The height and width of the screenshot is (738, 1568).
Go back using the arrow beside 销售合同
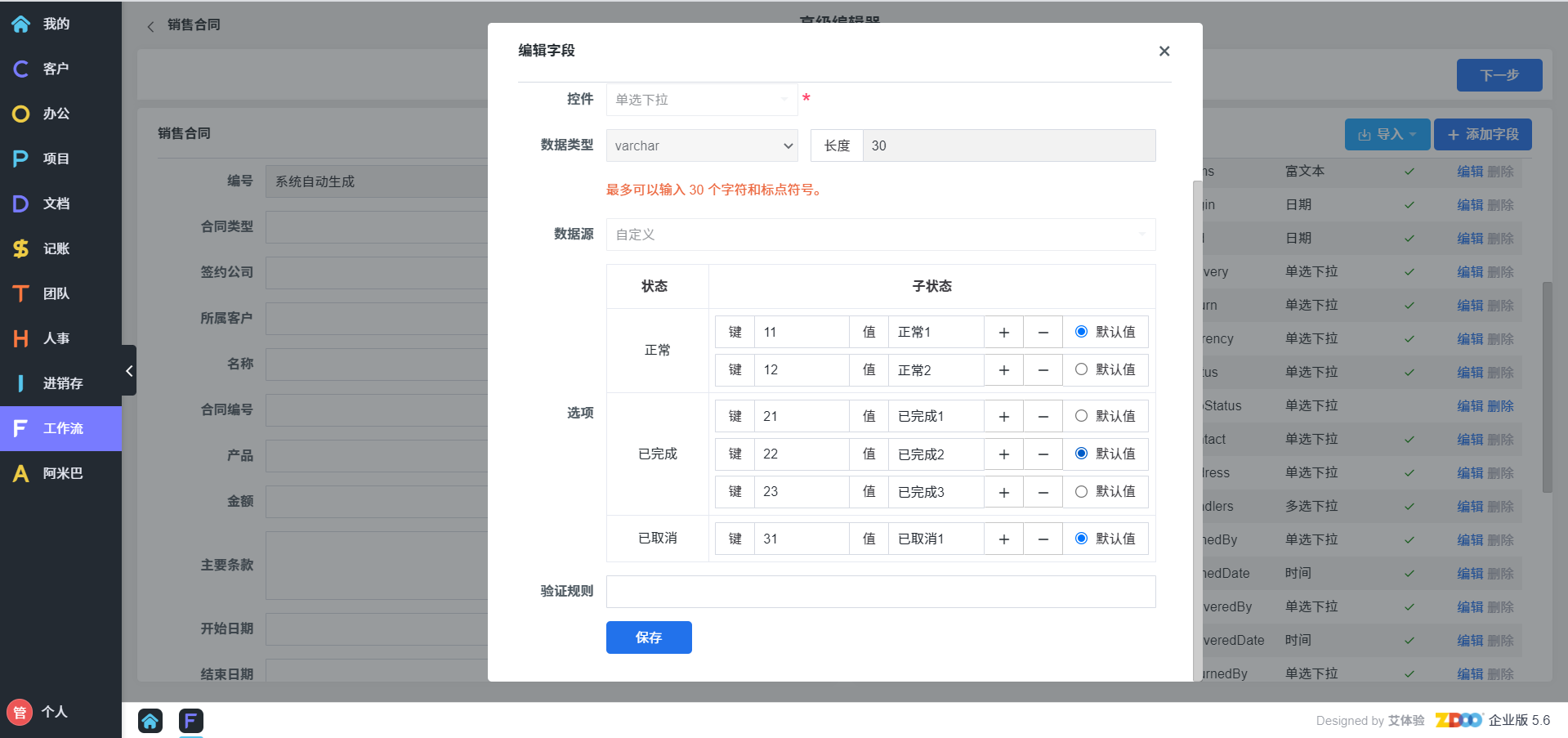coord(150,26)
